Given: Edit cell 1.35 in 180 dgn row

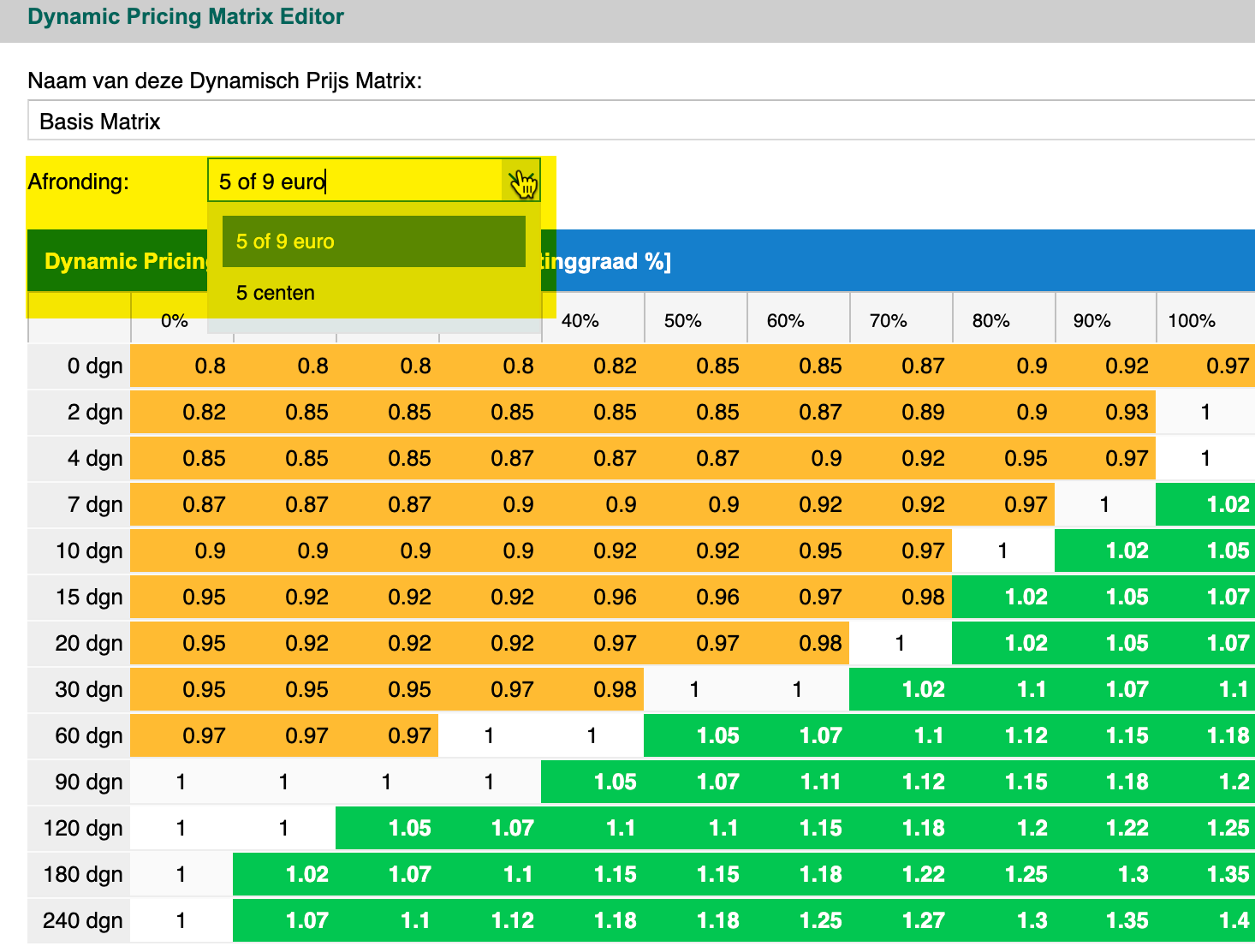Looking at the screenshot, I should click(x=1205, y=874).
